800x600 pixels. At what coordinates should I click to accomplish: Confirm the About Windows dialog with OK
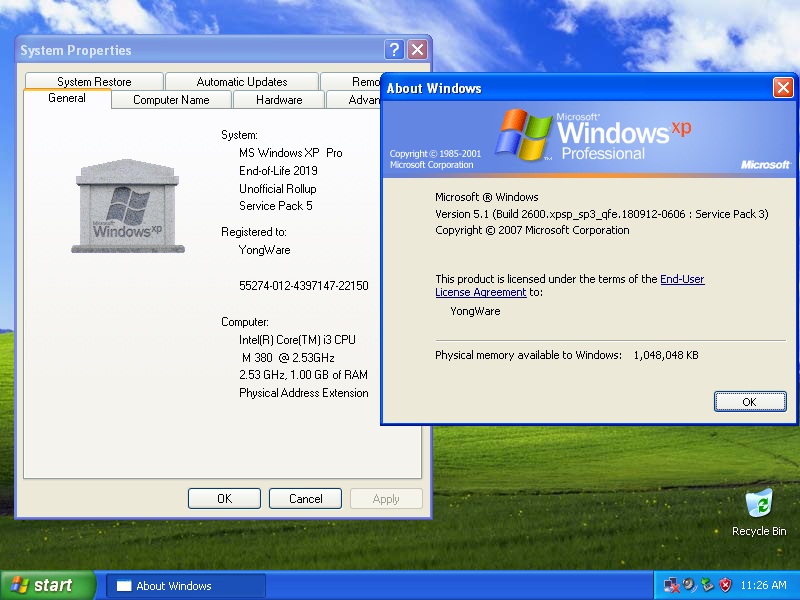coord(750,401)
